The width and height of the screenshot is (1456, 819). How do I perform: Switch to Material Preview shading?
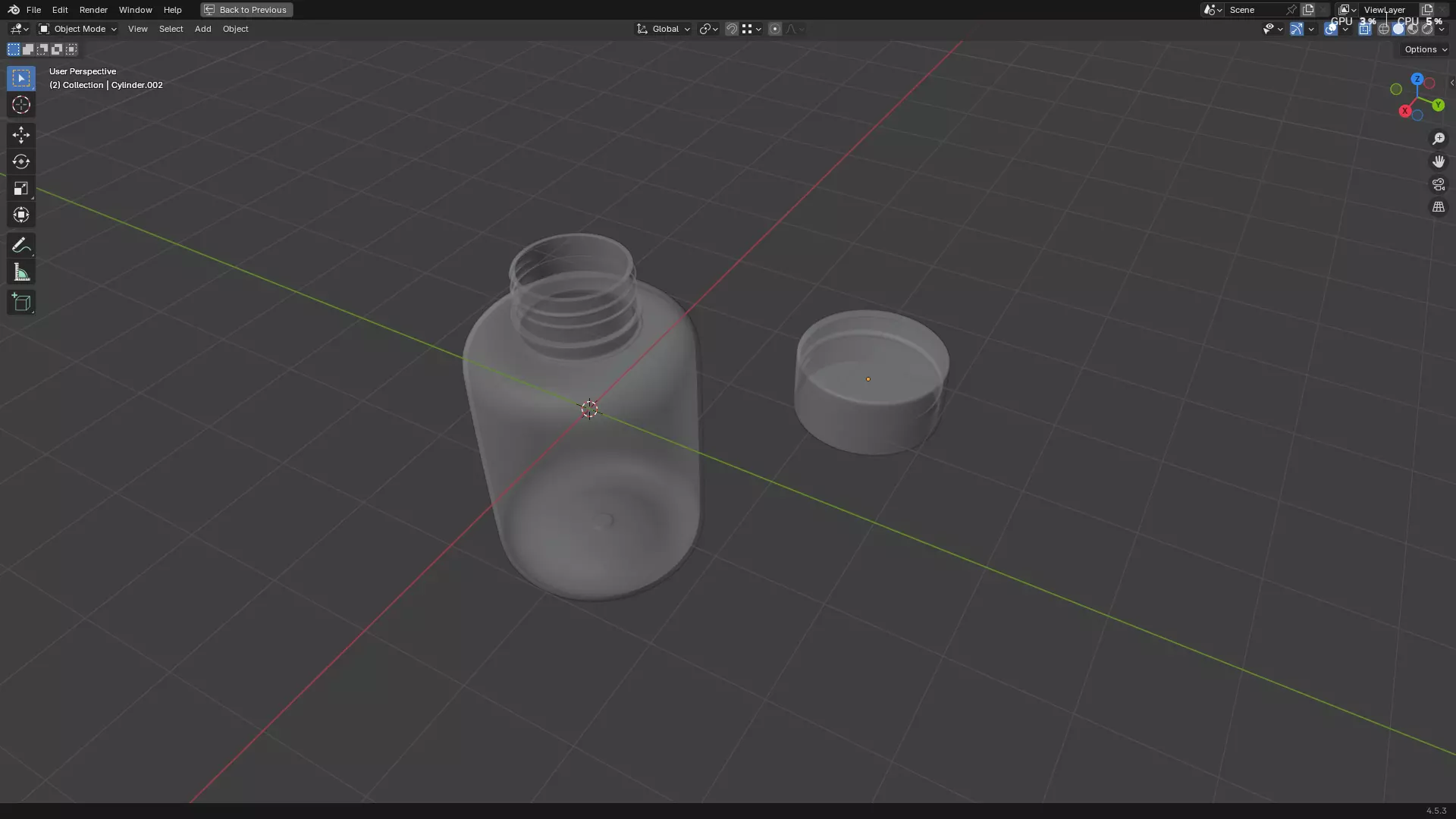click(1413, 29)
